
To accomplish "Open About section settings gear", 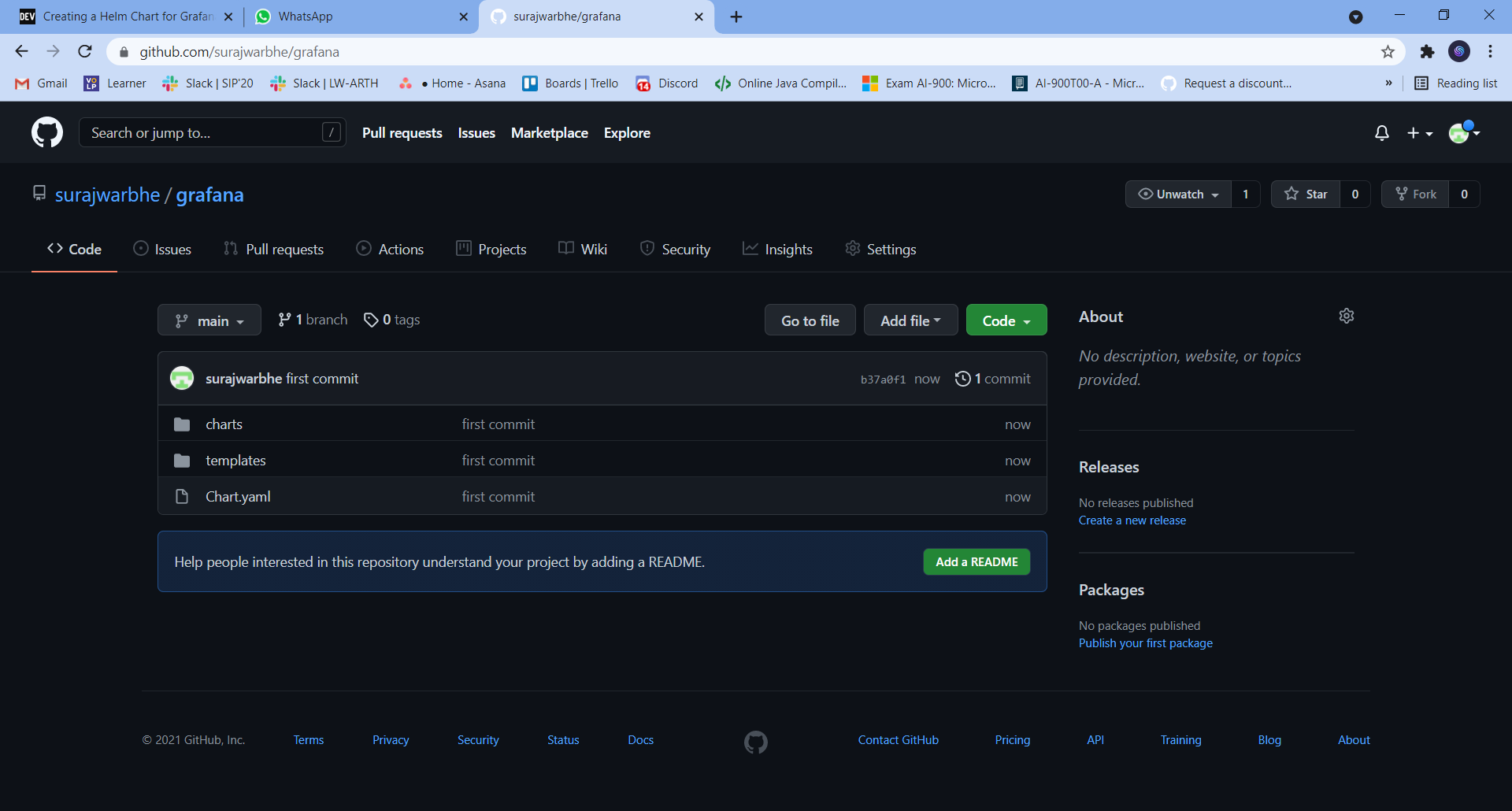I will (1346, 315).
